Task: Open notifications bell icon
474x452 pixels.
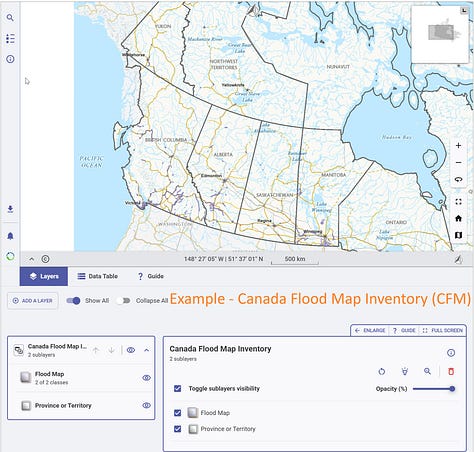Action: coord(10,236)
